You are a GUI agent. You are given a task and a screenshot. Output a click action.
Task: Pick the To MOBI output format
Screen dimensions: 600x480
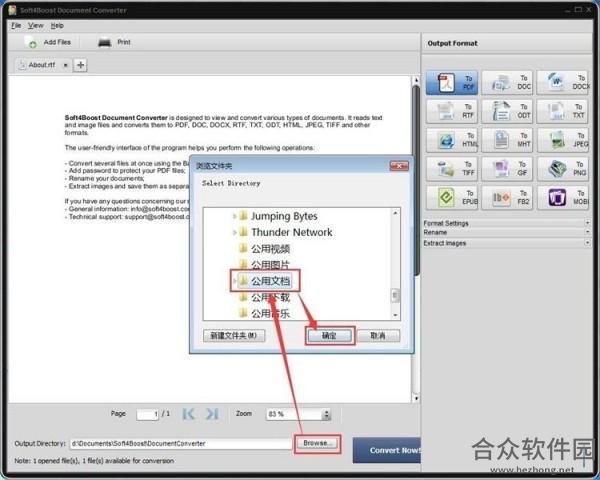coord(563,198)
